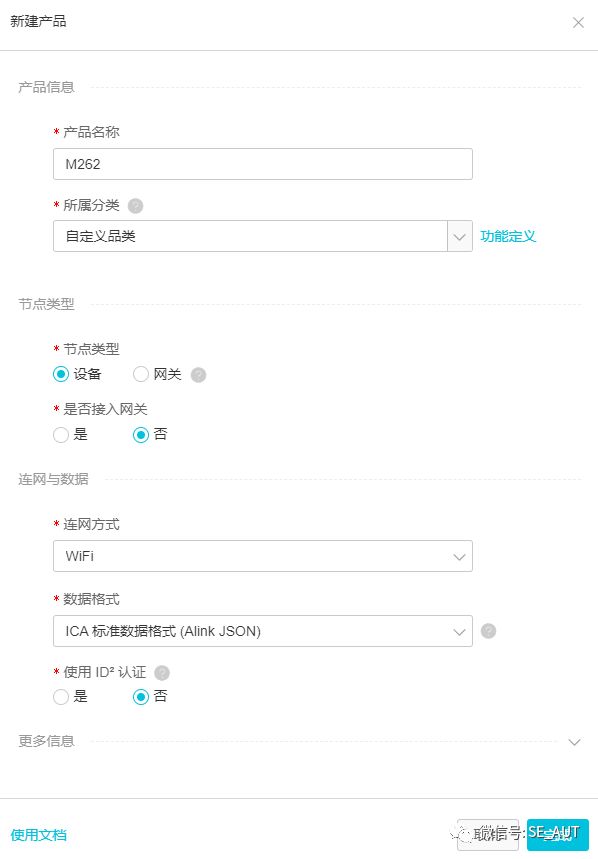Viewport: 598px width, 859px height.
Task: Click the 产品名称 input containing M262
Action: point(262,163)
